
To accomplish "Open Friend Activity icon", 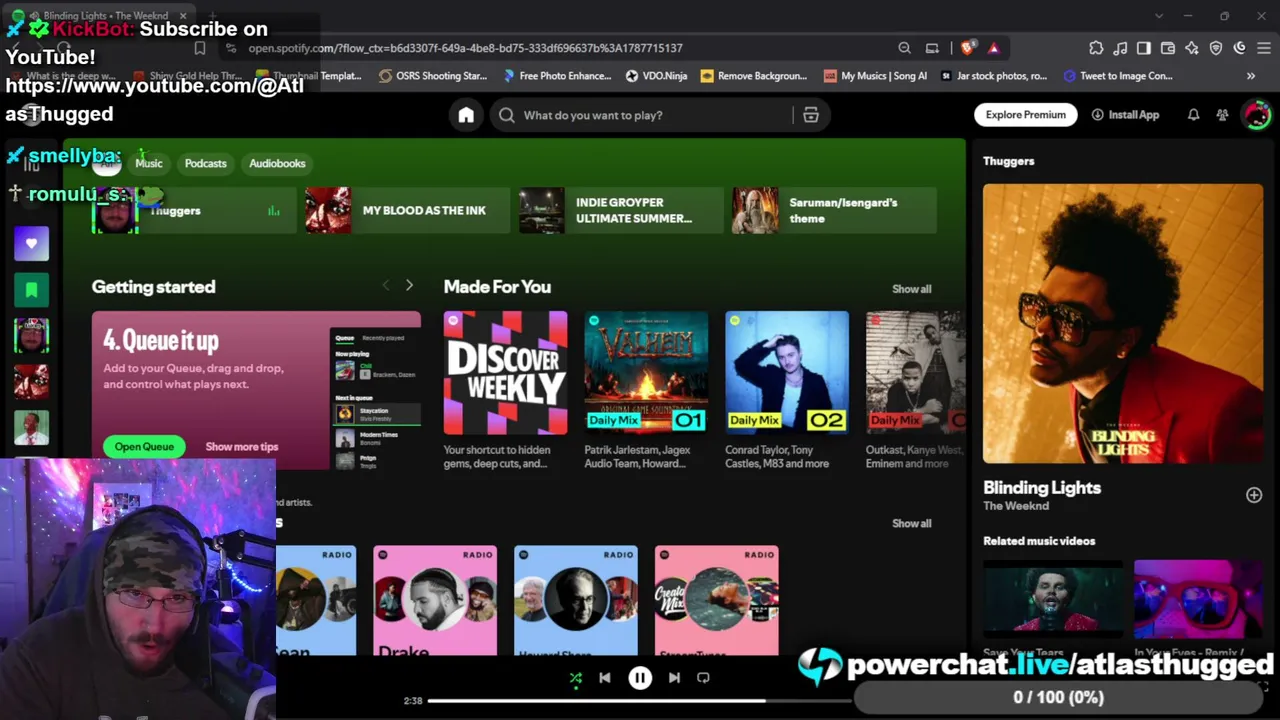I will tap(1222, 115).
